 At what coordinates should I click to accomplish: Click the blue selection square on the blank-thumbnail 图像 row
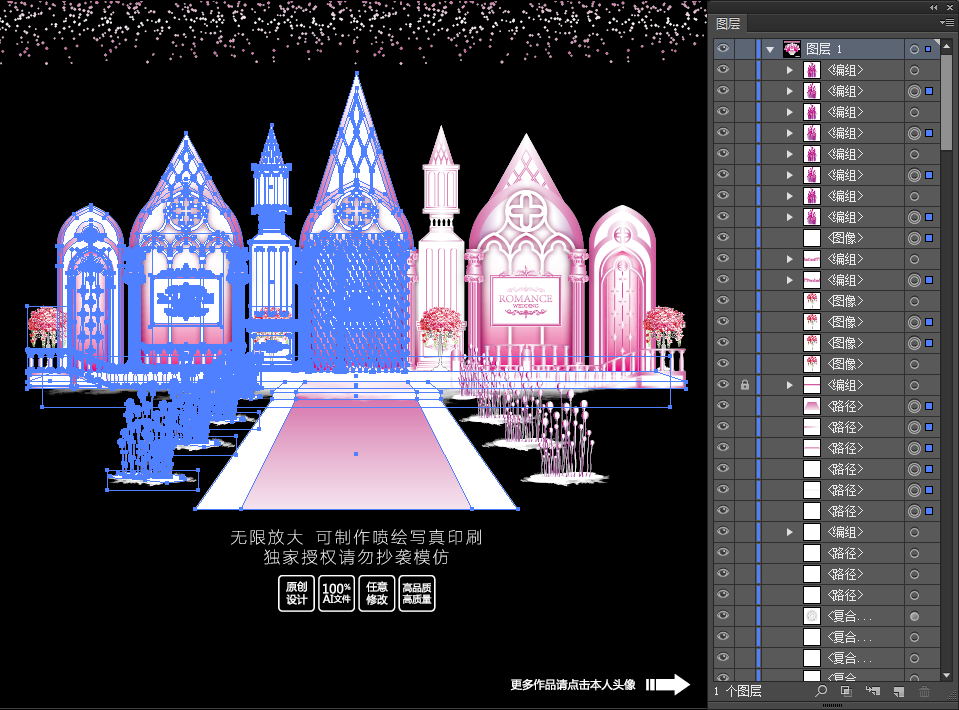[x=929, y=238]
